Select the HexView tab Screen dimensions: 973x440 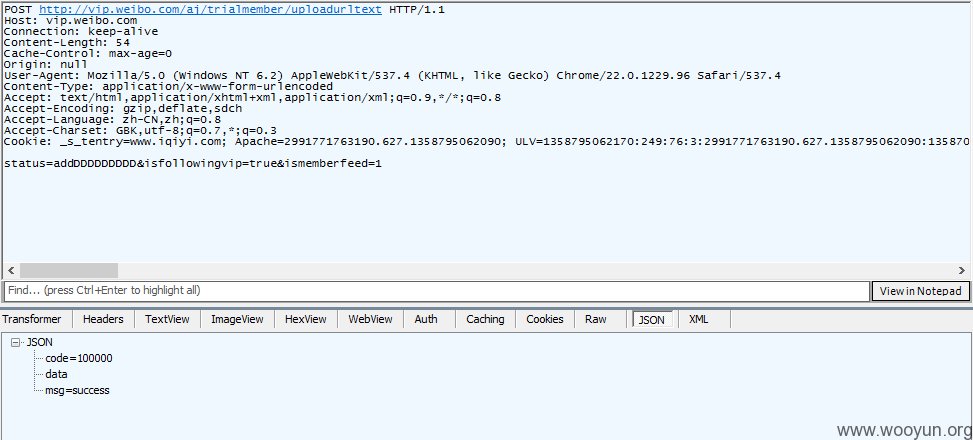[x=305, y=319]
